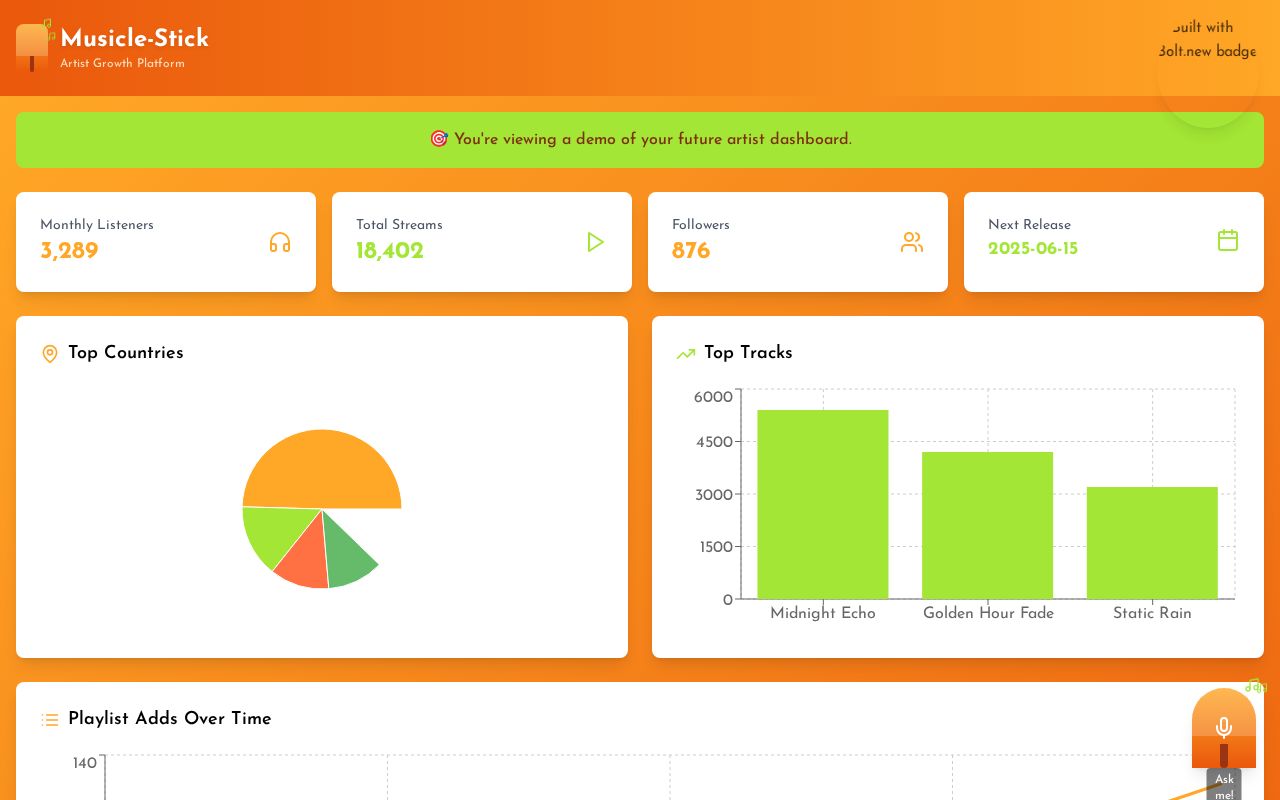
Task: Click the map pin icon beside Top Countries
Action: [x=50, y=354]
